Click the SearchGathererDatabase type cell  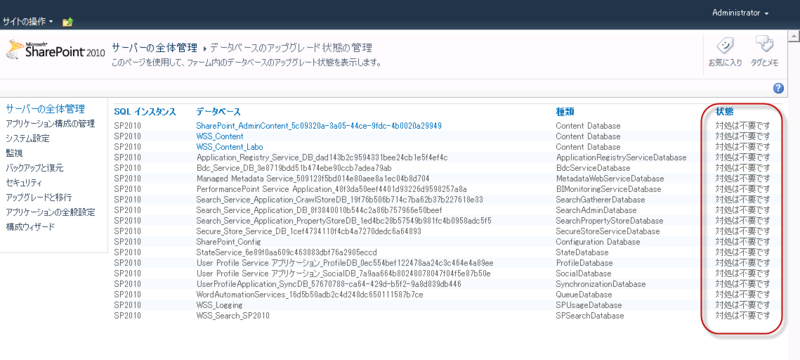click(601, 199)
